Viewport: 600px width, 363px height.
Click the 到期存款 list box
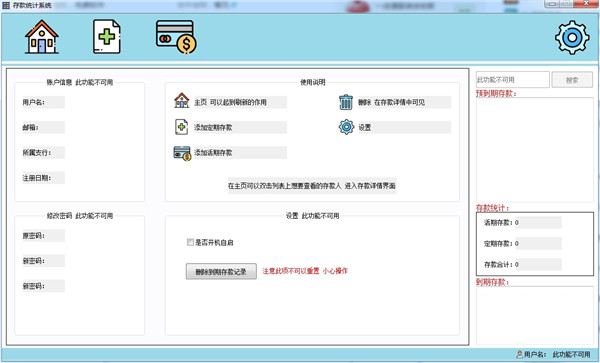535,316
